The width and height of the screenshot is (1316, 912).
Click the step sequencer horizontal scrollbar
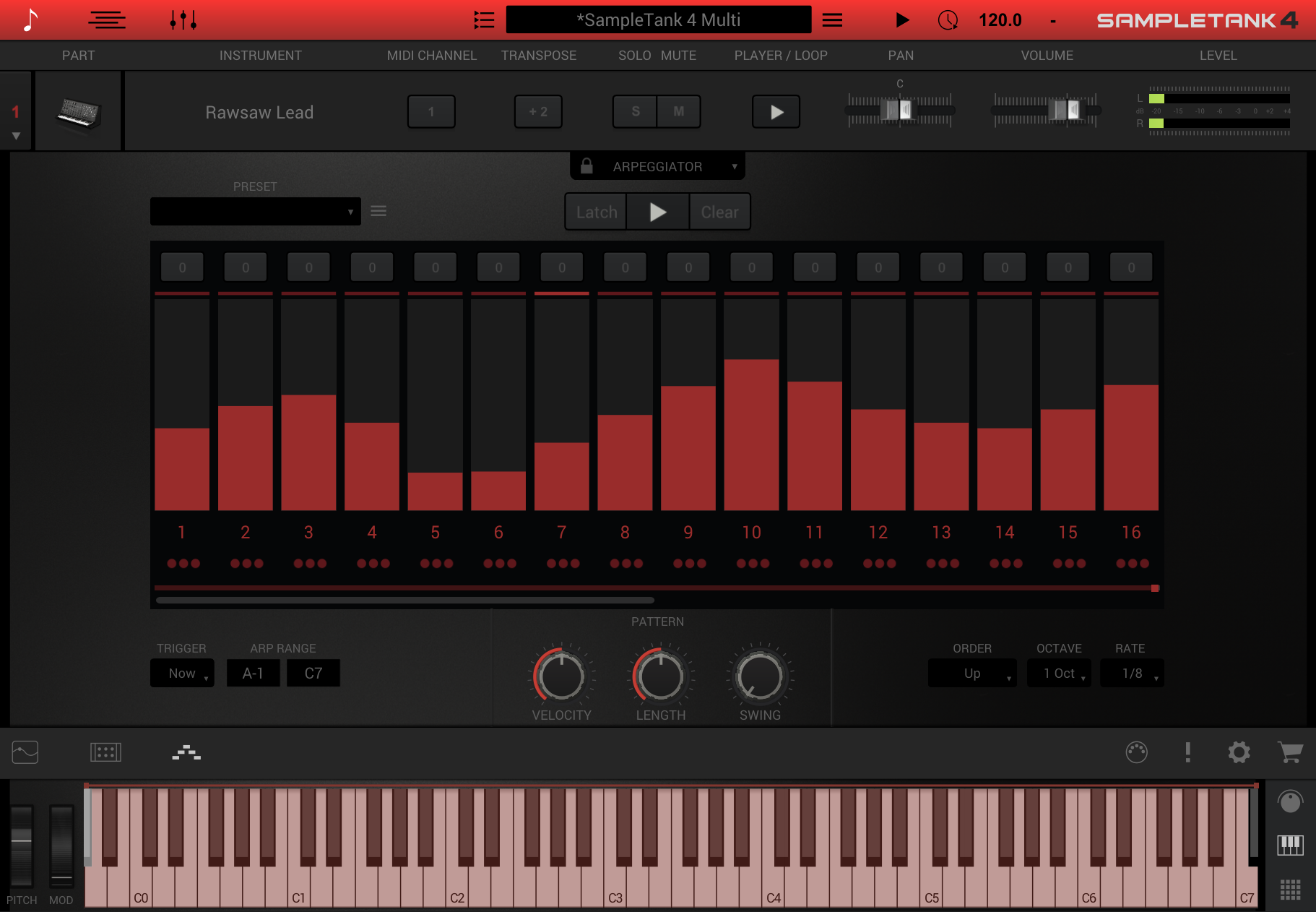tap(405, 600)
